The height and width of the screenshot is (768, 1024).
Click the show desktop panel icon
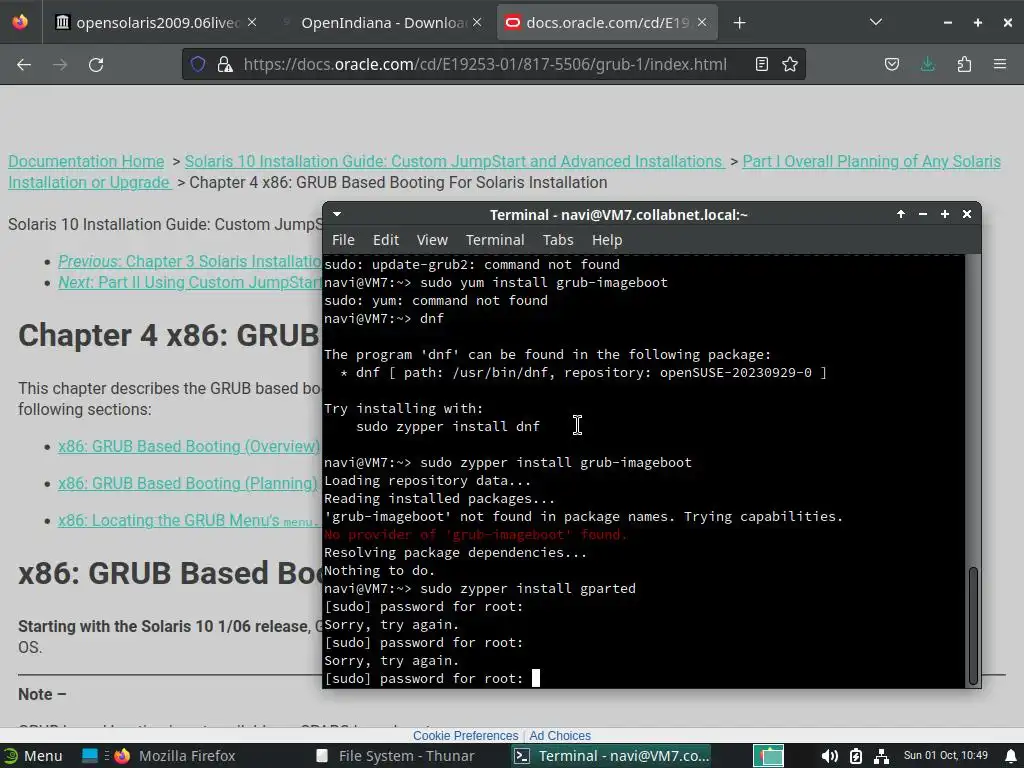pyautogui.click(x=89, y=756)
